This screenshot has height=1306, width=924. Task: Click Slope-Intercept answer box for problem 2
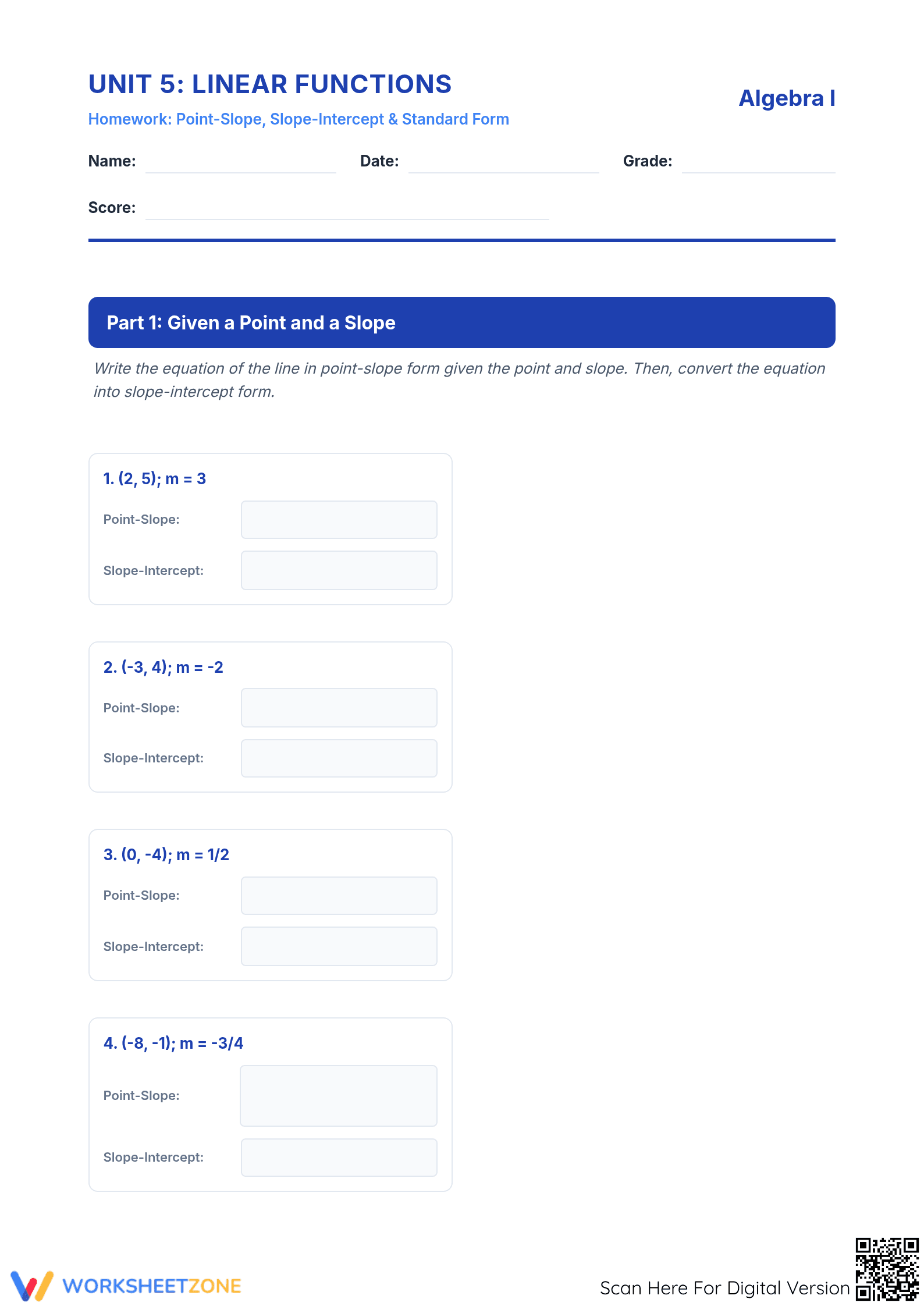point(339,758)
